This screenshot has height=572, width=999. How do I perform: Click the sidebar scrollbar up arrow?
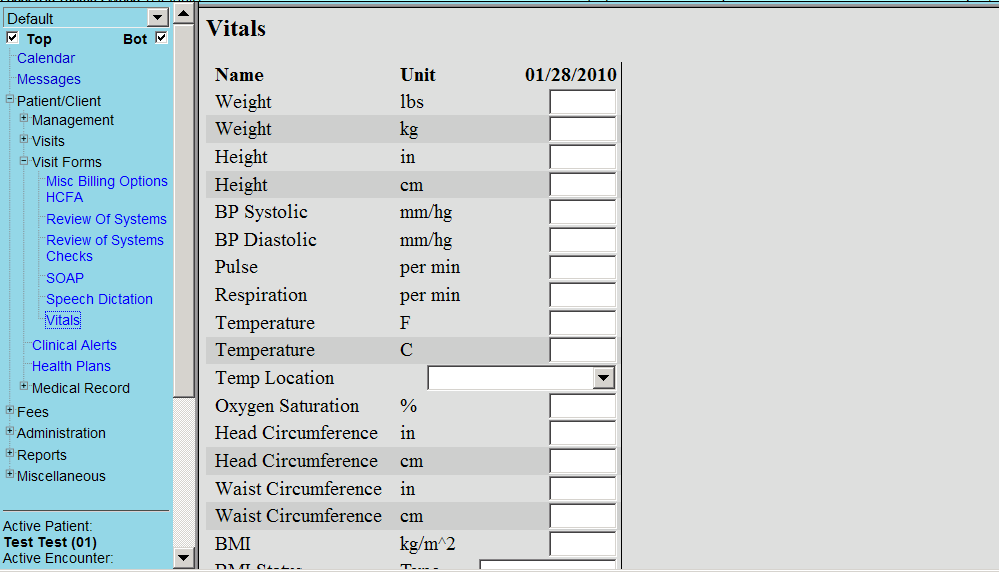[x=183, y=13]
